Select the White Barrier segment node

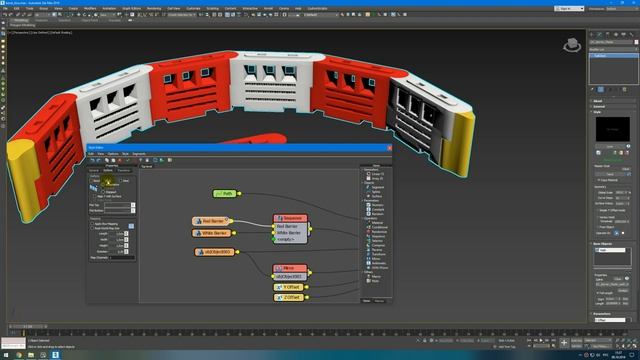(211, 233)
